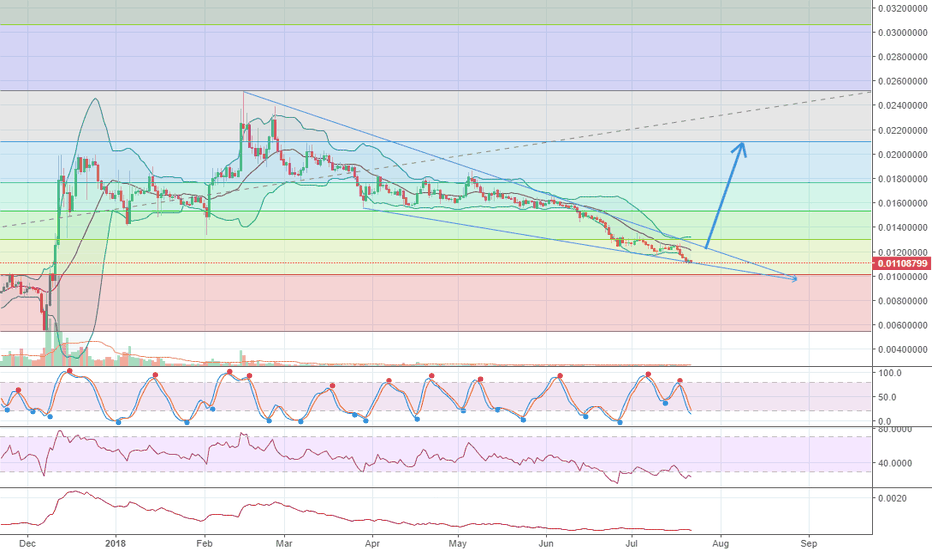Select the 0.01200000 price axis label
Screen dimensions: 932x550
click(x=903, y=252)
